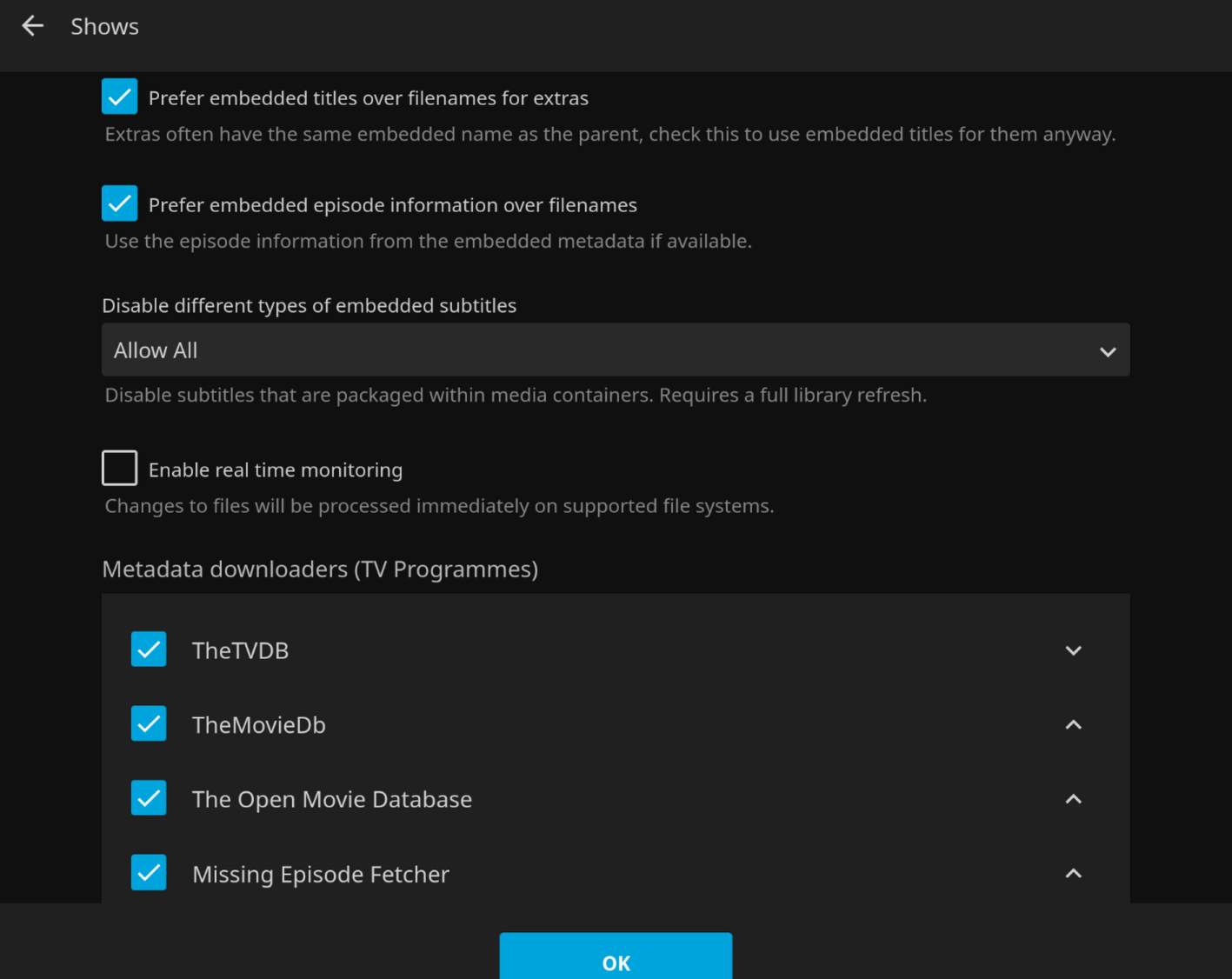Screen dimensions: 1232x979
Task: Uncheck The Open Movie Database checkbox
Action: click(x=149, y=798)
